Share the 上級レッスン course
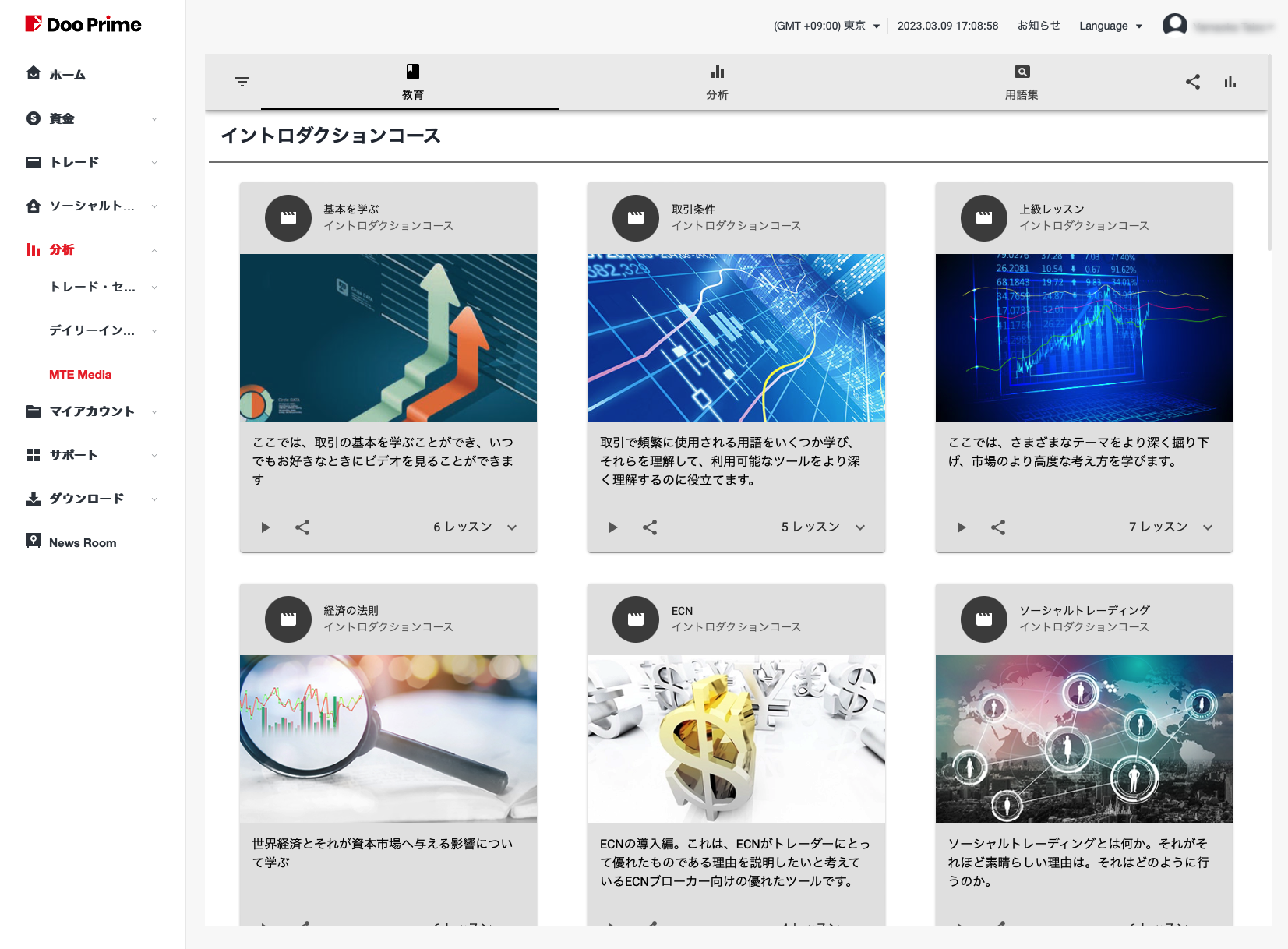Screen dimensions: 1288x949 [x=998, y=527]
